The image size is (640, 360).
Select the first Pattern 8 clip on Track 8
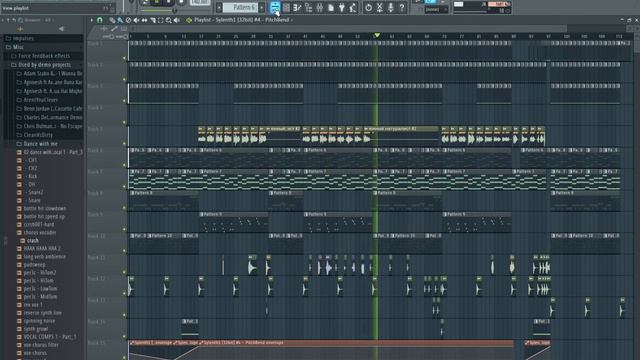(163, 201)
